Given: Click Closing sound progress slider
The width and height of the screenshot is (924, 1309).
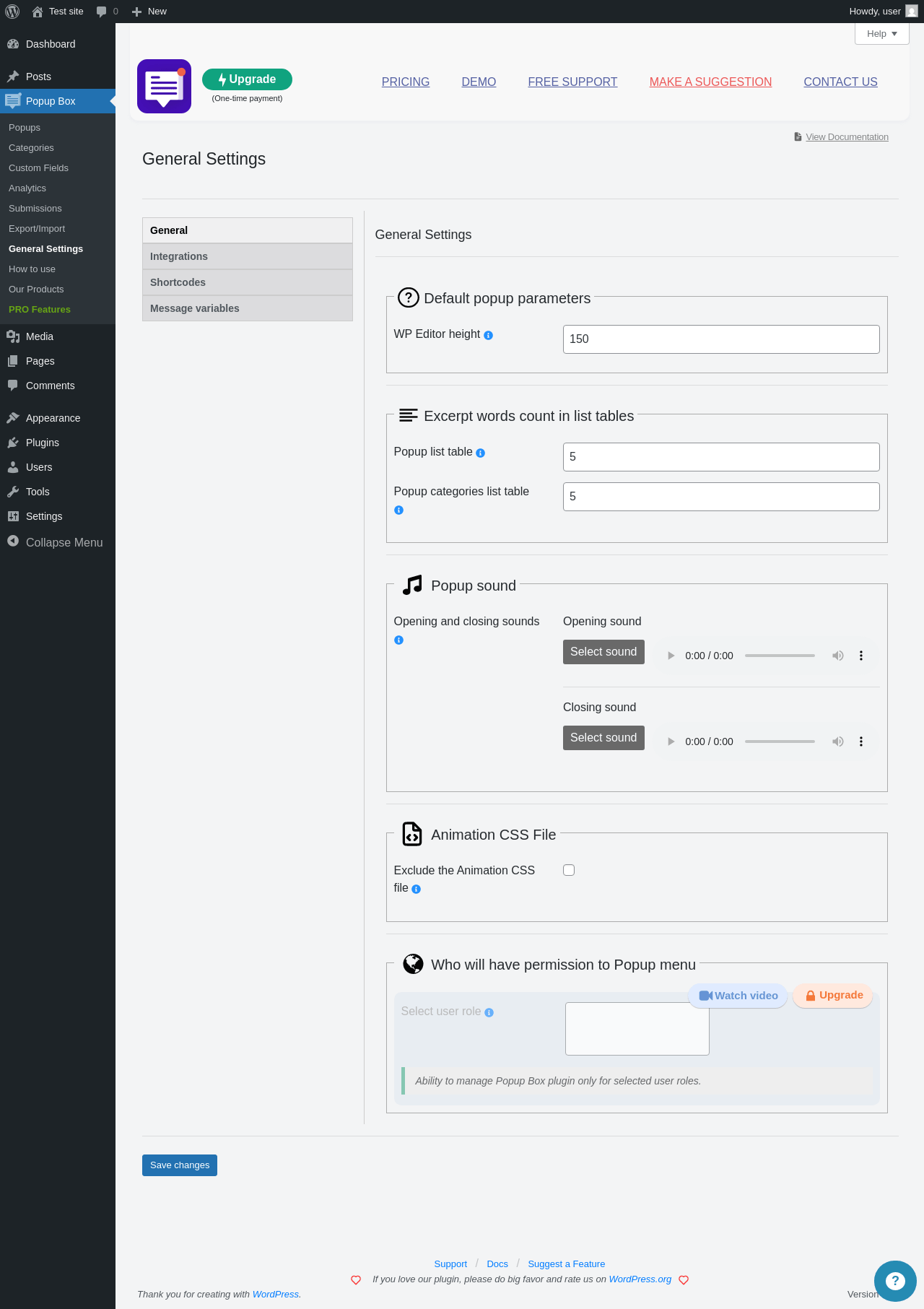Looking at the screenshot, I should (x=780, y=742).
